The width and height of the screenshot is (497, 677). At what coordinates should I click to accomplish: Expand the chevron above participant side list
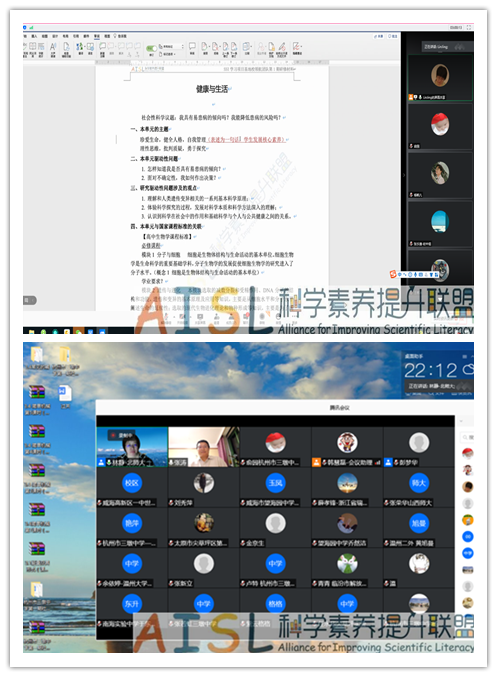tap(461, 421)
